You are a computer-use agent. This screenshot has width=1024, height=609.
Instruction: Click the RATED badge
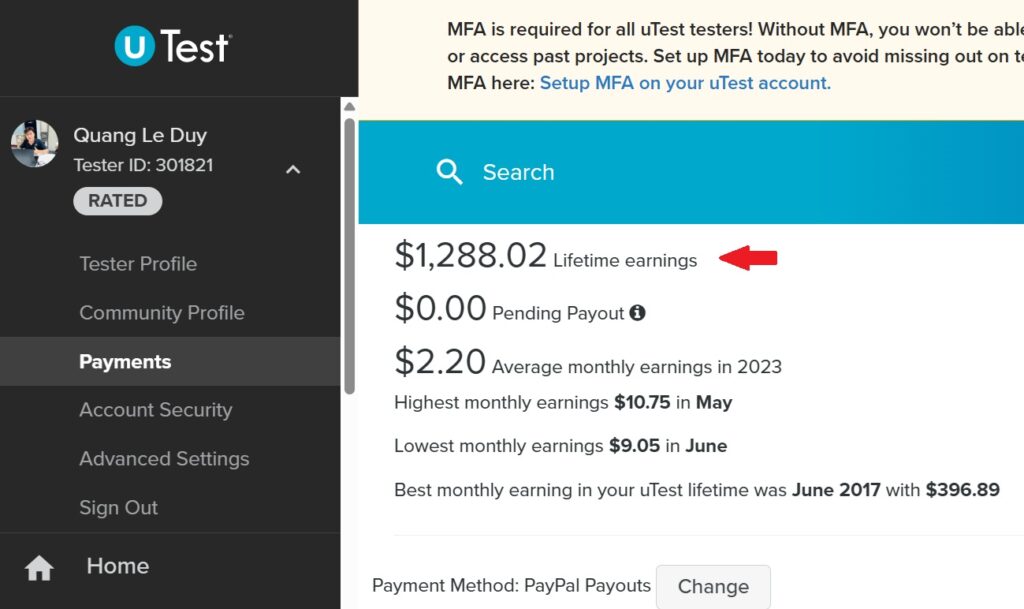[x=117, y=200]
